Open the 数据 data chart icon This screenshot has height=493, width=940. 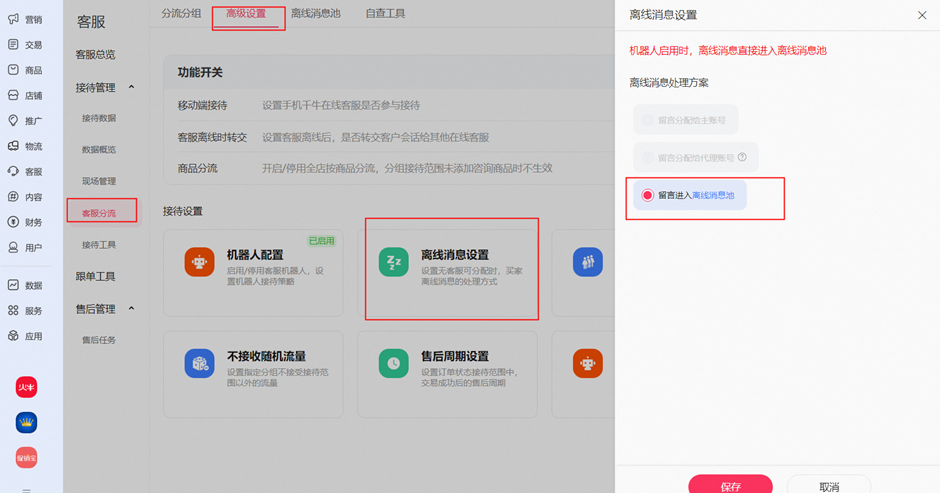pyautogui.click(x=13, y=285)
